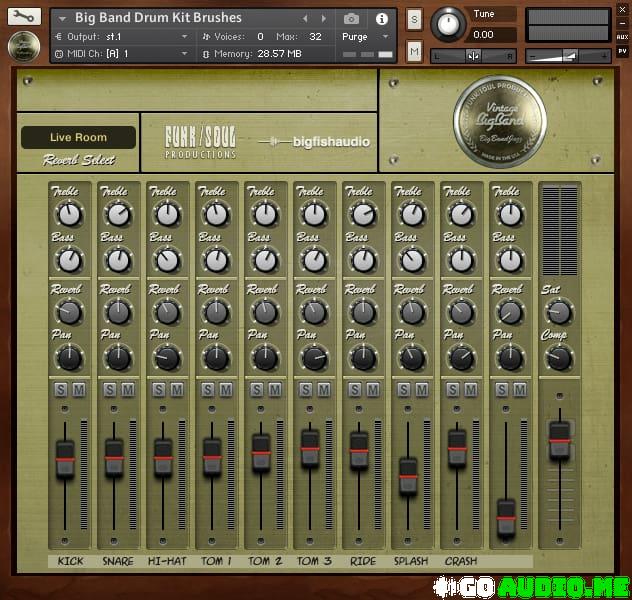Mute the Snare channel
Image resolution: width=632 pixels, height=600 pixels.
coord(127,389)
